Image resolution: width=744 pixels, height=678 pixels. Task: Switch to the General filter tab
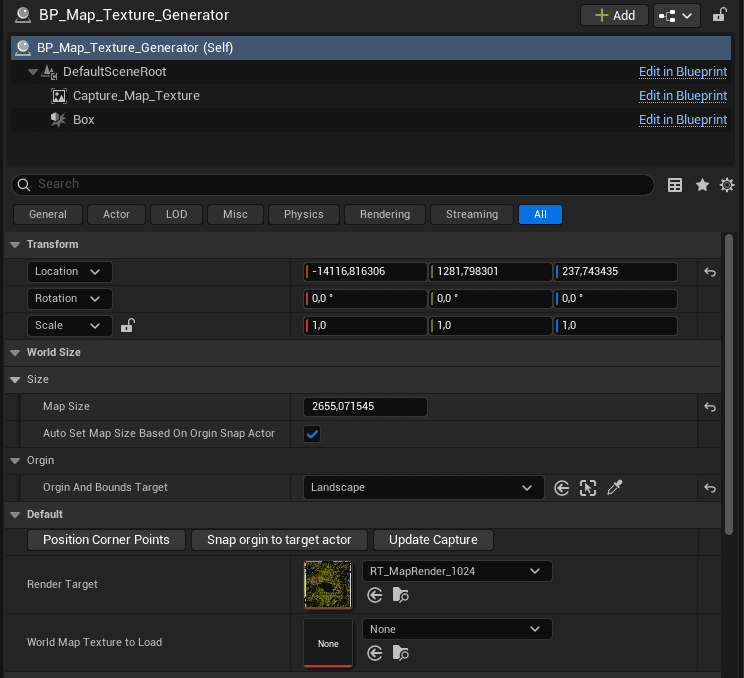[48, 214]
